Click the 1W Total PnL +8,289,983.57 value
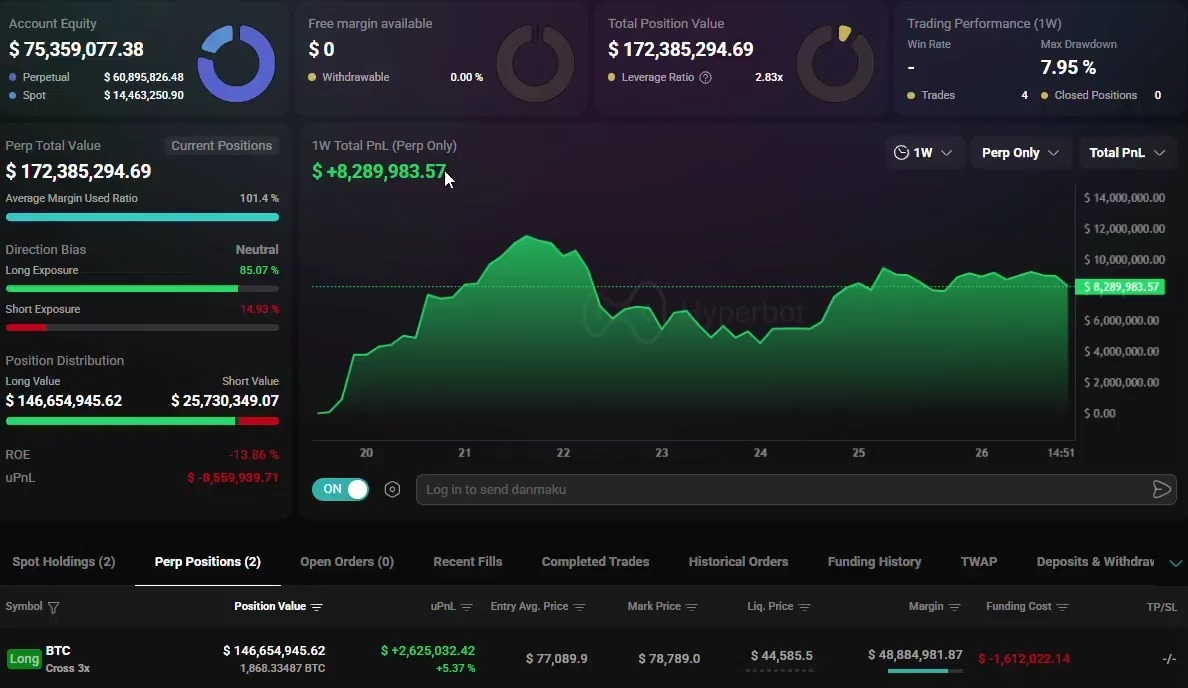1188x688 pixels. click(380, 171)
